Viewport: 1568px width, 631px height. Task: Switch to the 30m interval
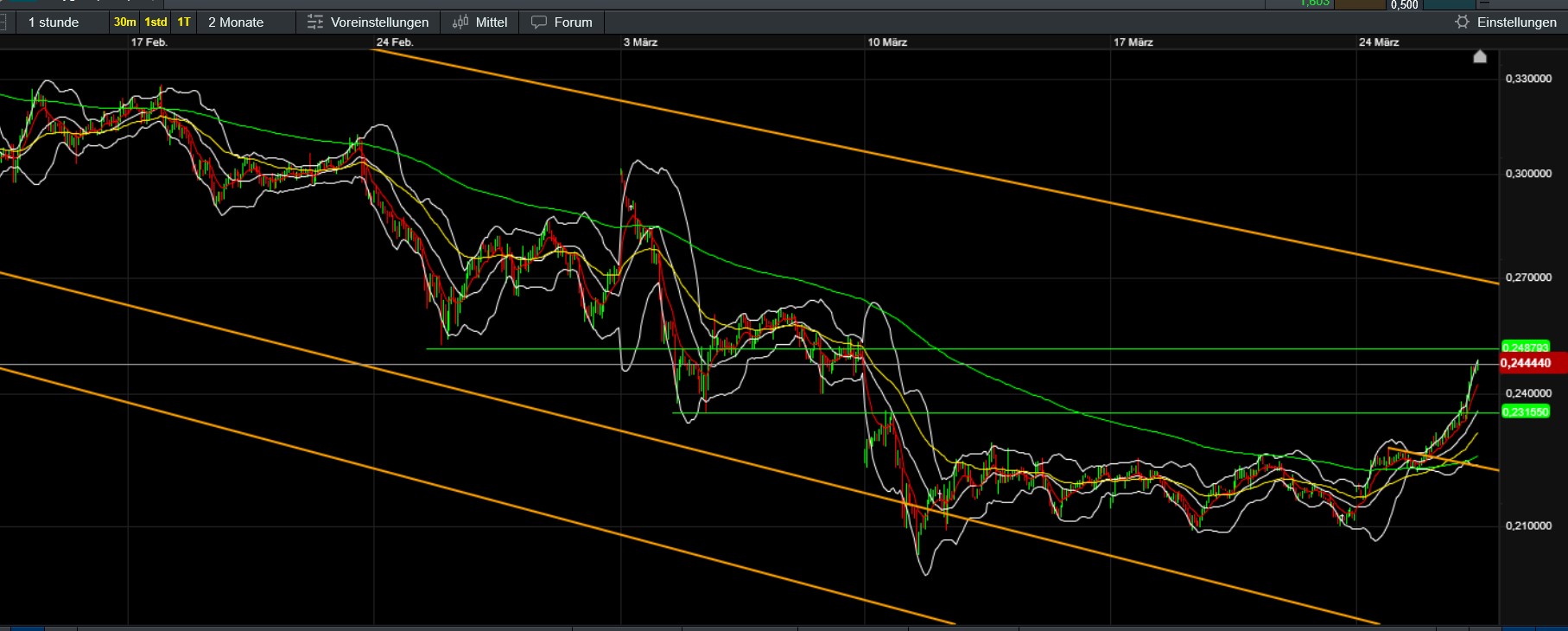(125, 22)
